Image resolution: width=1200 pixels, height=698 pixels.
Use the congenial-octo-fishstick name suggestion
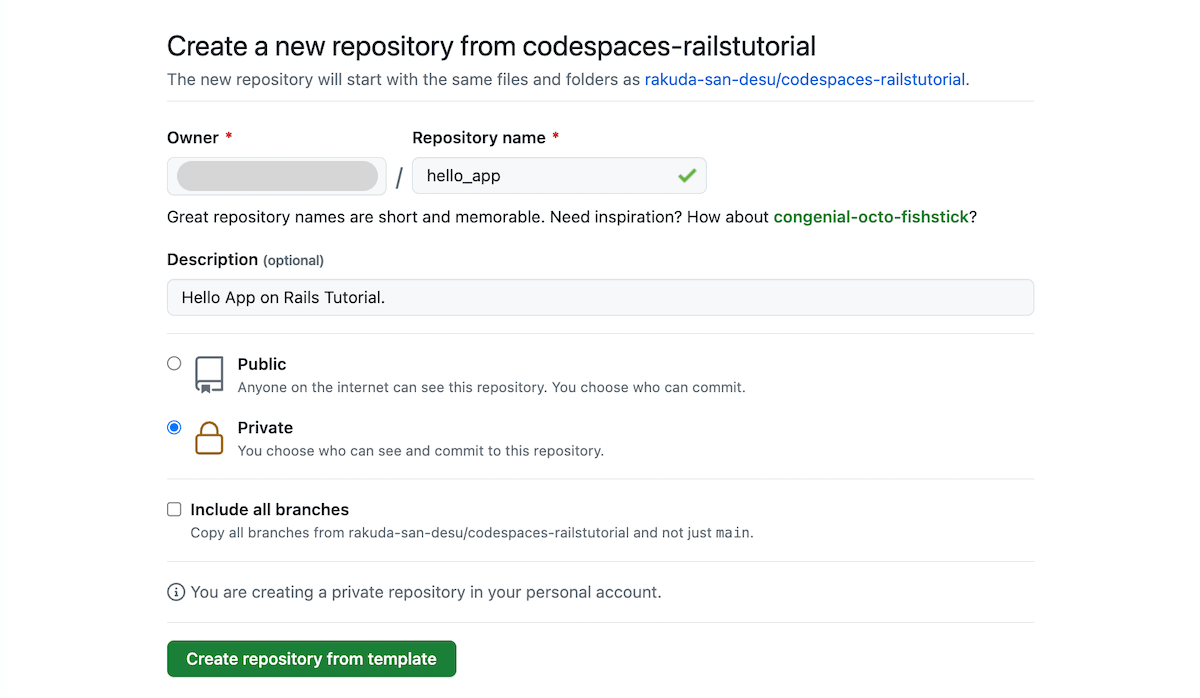(871, 216)
